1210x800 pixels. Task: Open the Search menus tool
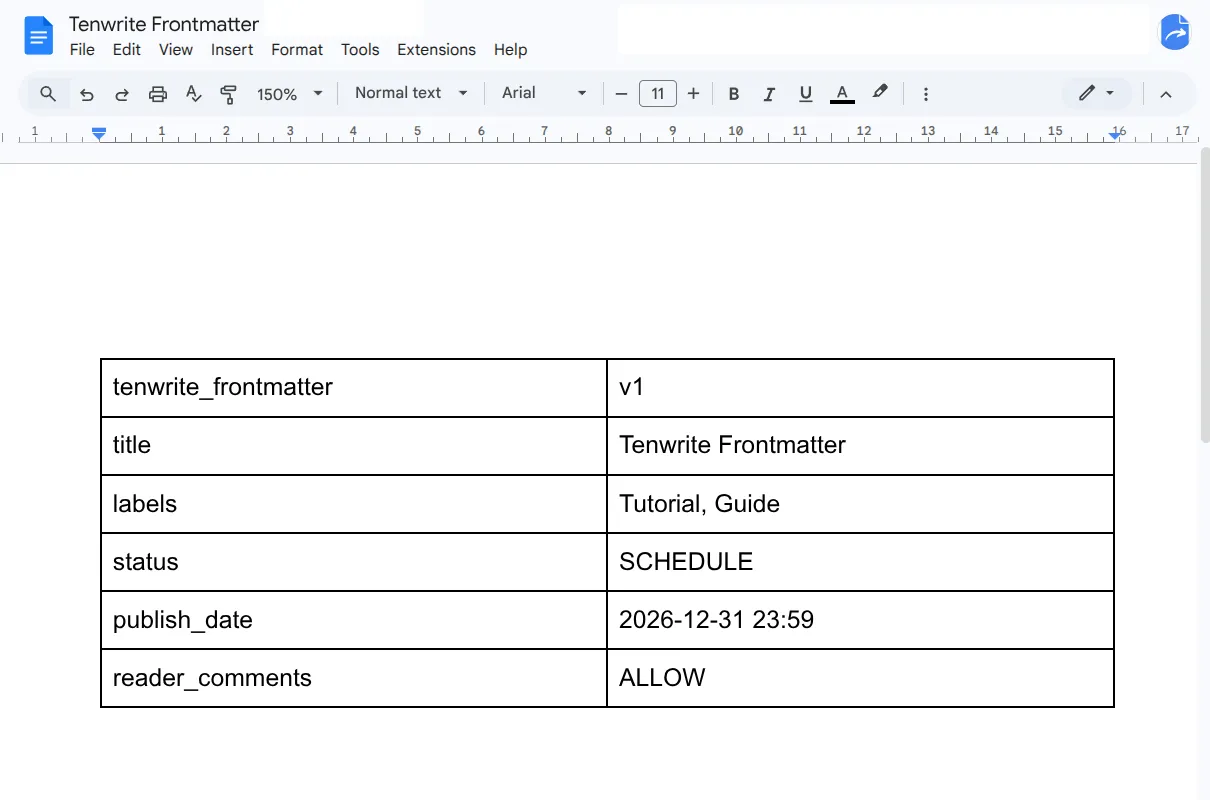point(47,93)
